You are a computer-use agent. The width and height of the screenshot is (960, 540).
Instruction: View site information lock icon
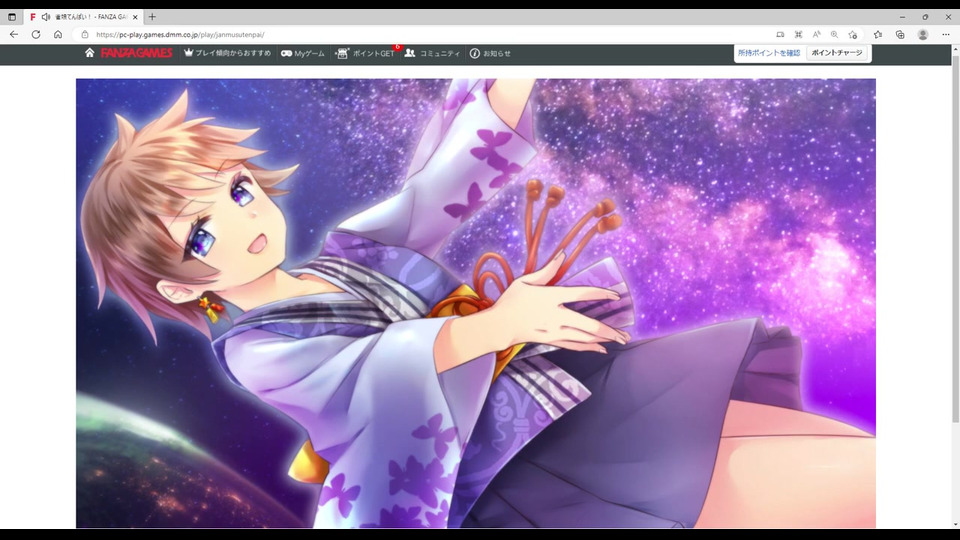85,35
